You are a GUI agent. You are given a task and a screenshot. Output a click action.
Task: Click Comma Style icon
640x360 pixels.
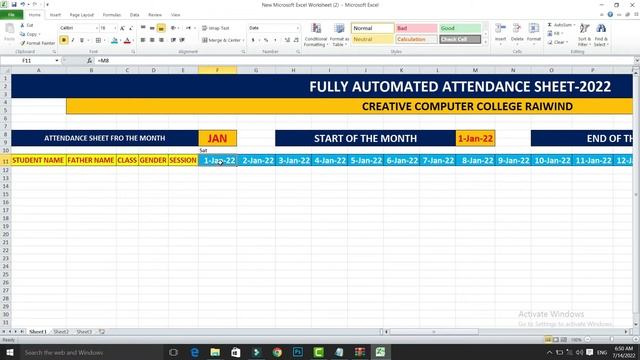pos(275,40)
